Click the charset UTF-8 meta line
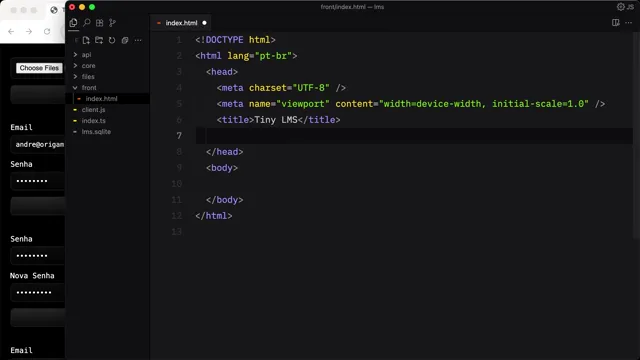The height and width of the screenshot is (360, 640). pyautogui.click(x=281, y=88)
